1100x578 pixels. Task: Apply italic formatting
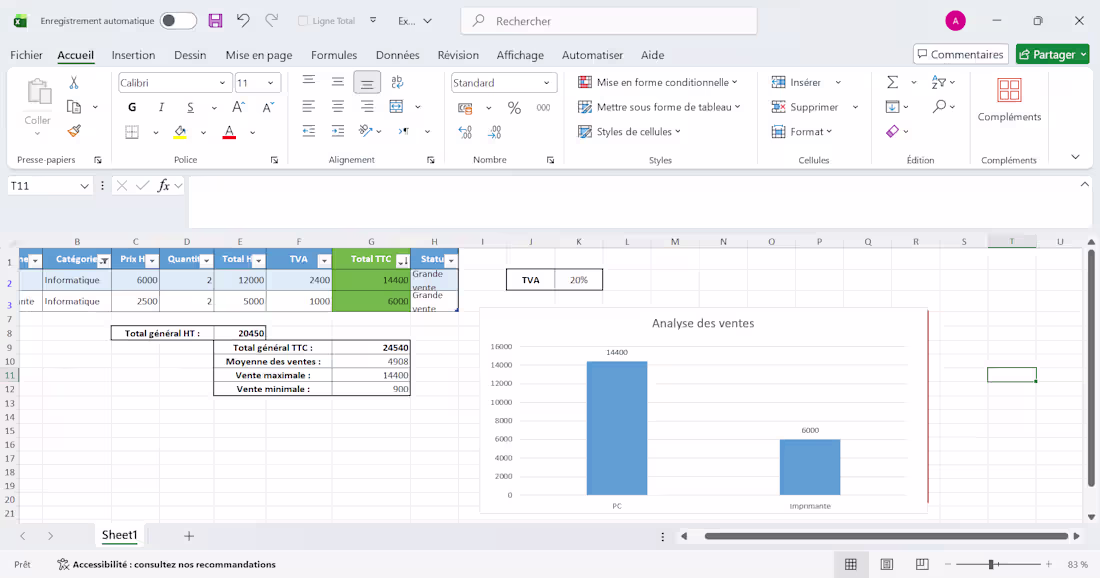[x=161, y=107]
